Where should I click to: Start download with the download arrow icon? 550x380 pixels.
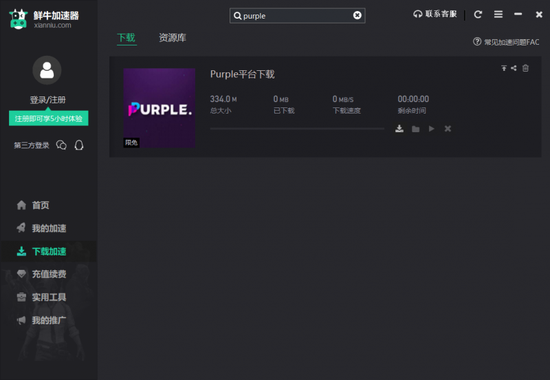pyautogui.click(x=399, y=129)
